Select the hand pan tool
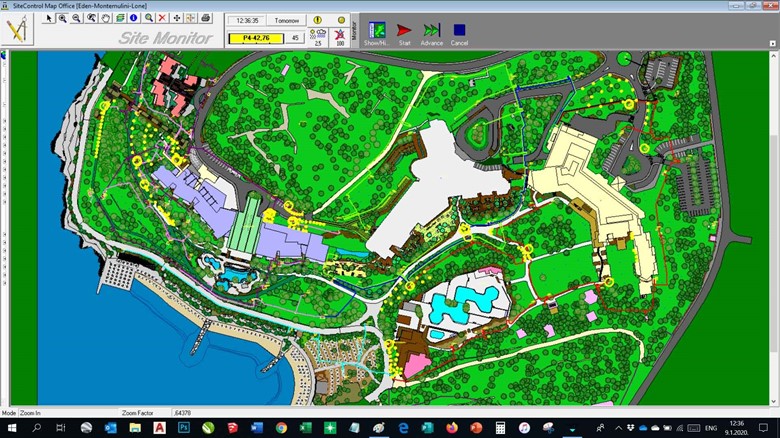 click(105, 18)
